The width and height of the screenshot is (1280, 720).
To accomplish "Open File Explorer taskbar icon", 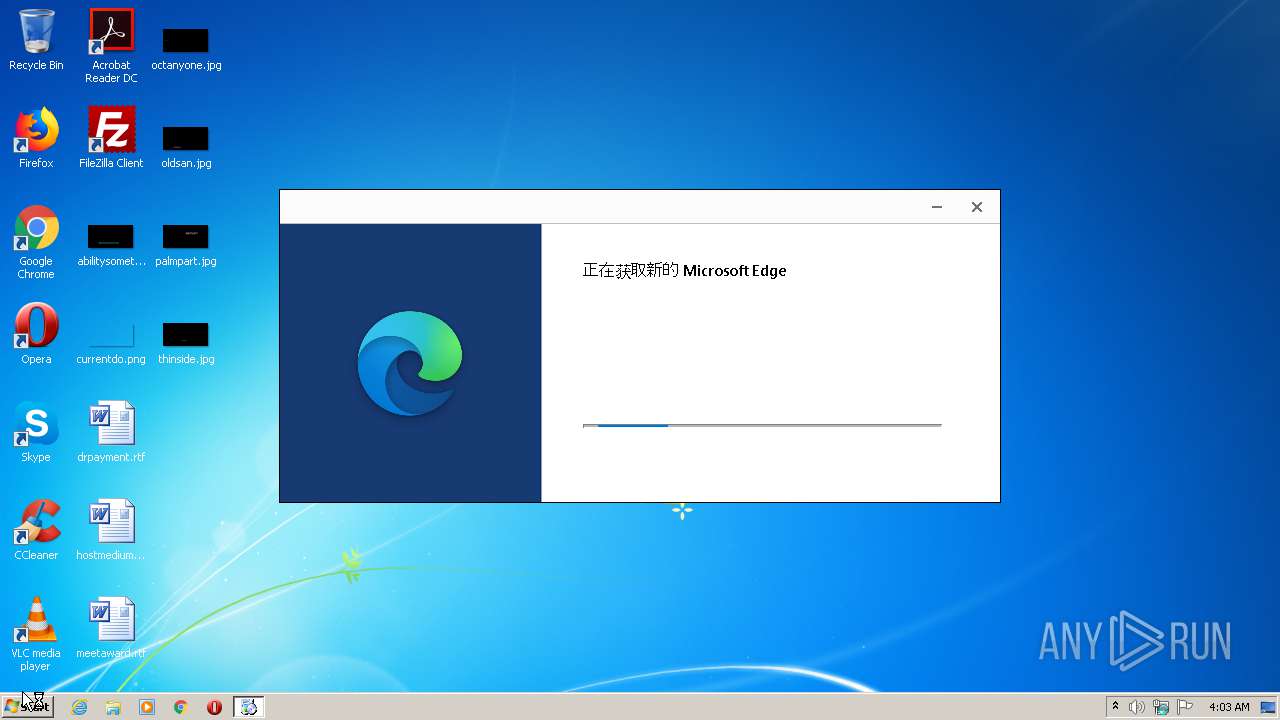I will [113, 707].
